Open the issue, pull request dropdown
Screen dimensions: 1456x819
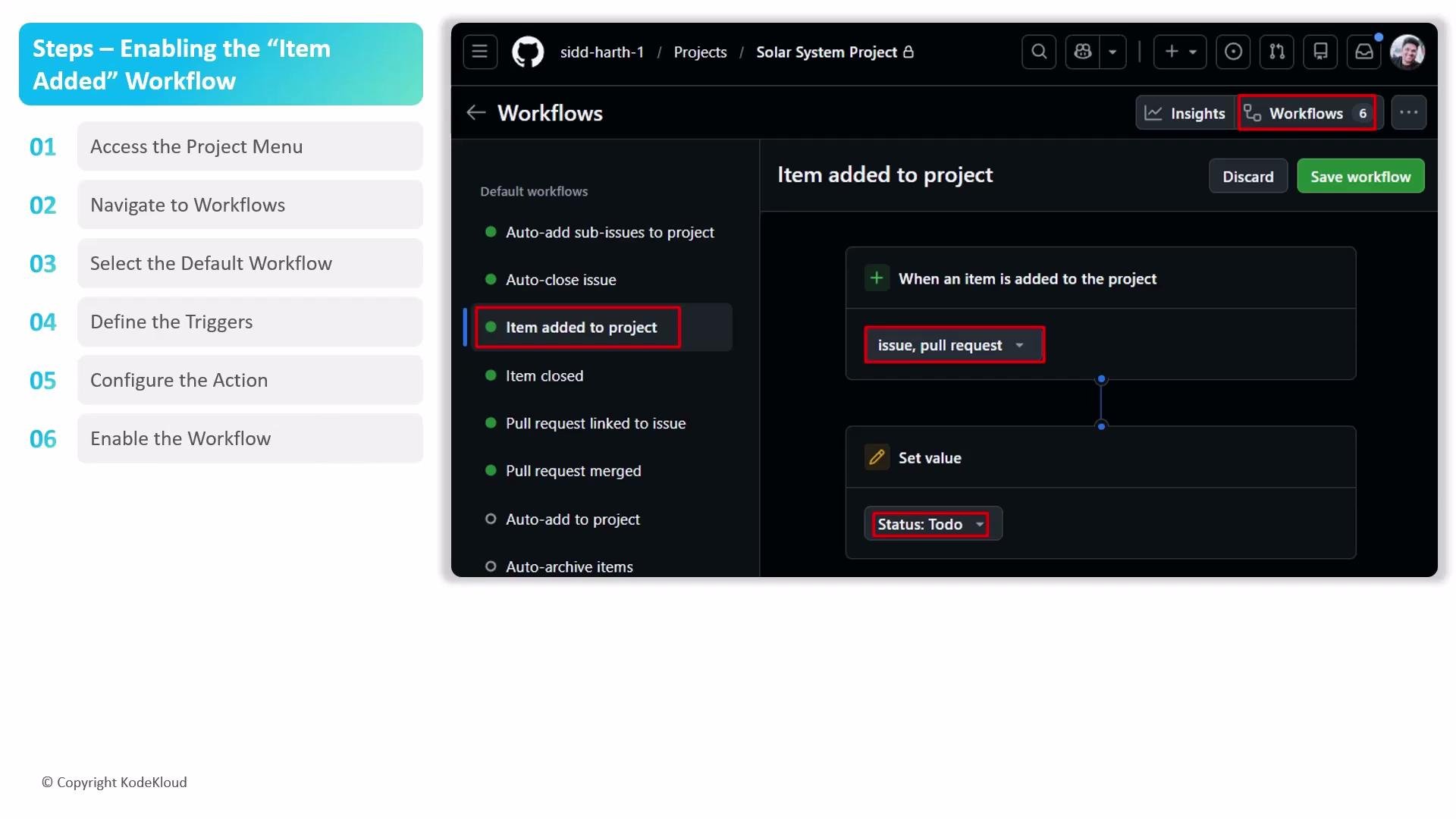955,345
